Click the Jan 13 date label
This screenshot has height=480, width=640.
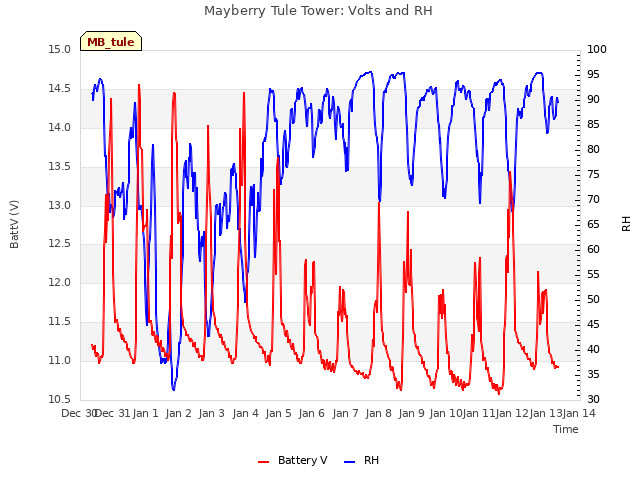[x=546, y=413]
